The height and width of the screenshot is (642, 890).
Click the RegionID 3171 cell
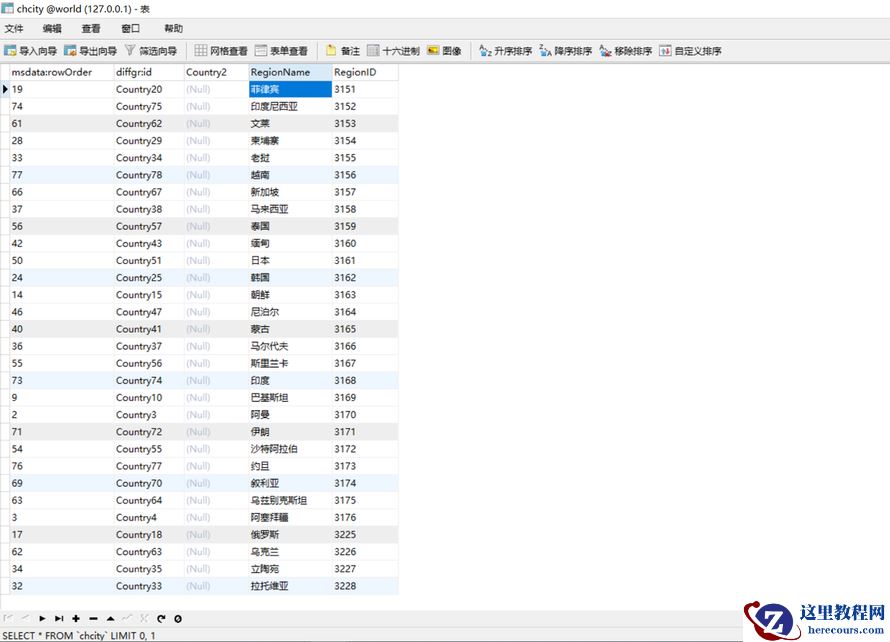pyautogui.click(x=365, y=431)
